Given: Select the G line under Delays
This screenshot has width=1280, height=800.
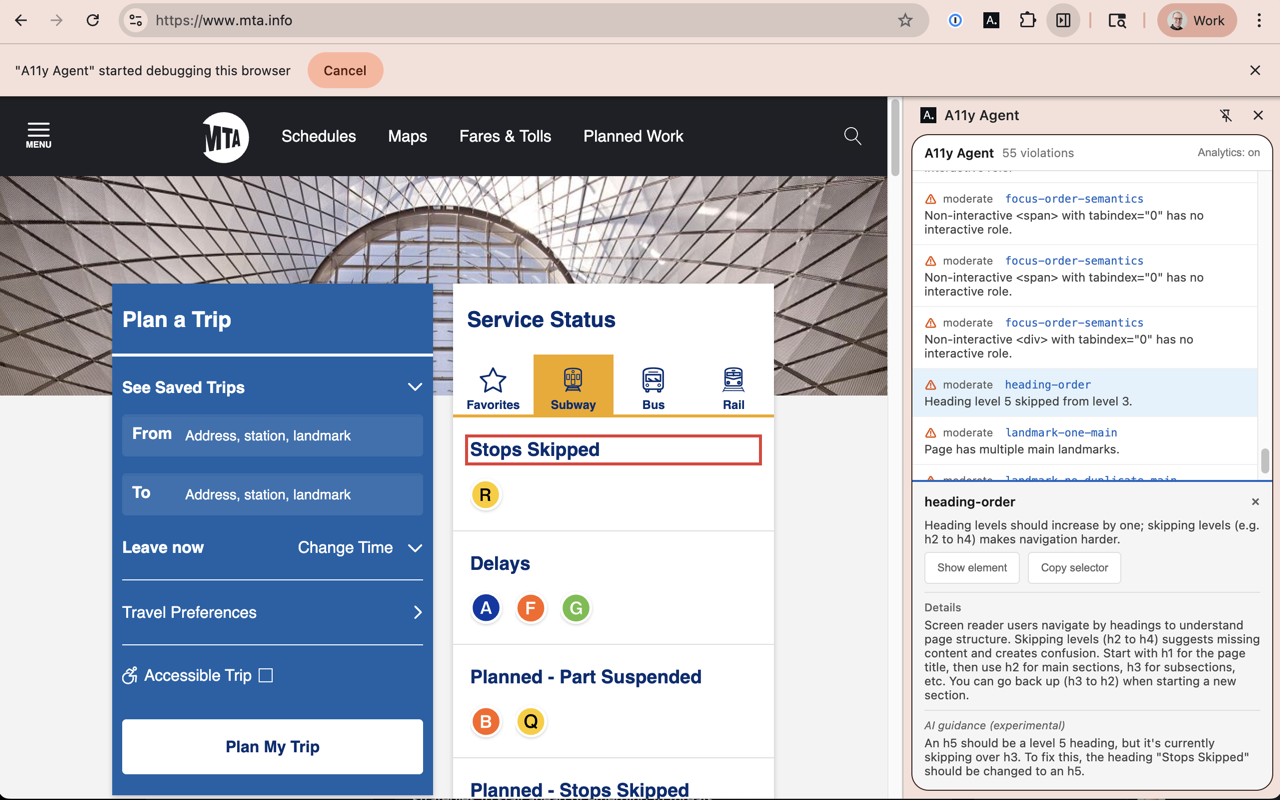Looking at the screenshot, I should (x=576, y=608).
